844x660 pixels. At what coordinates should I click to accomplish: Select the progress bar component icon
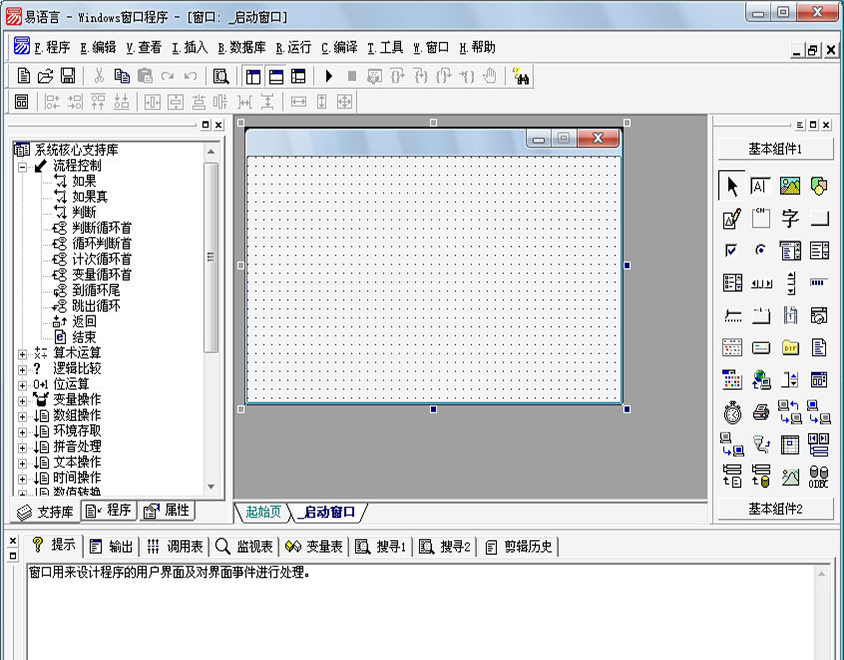click(x=818, y=282)
